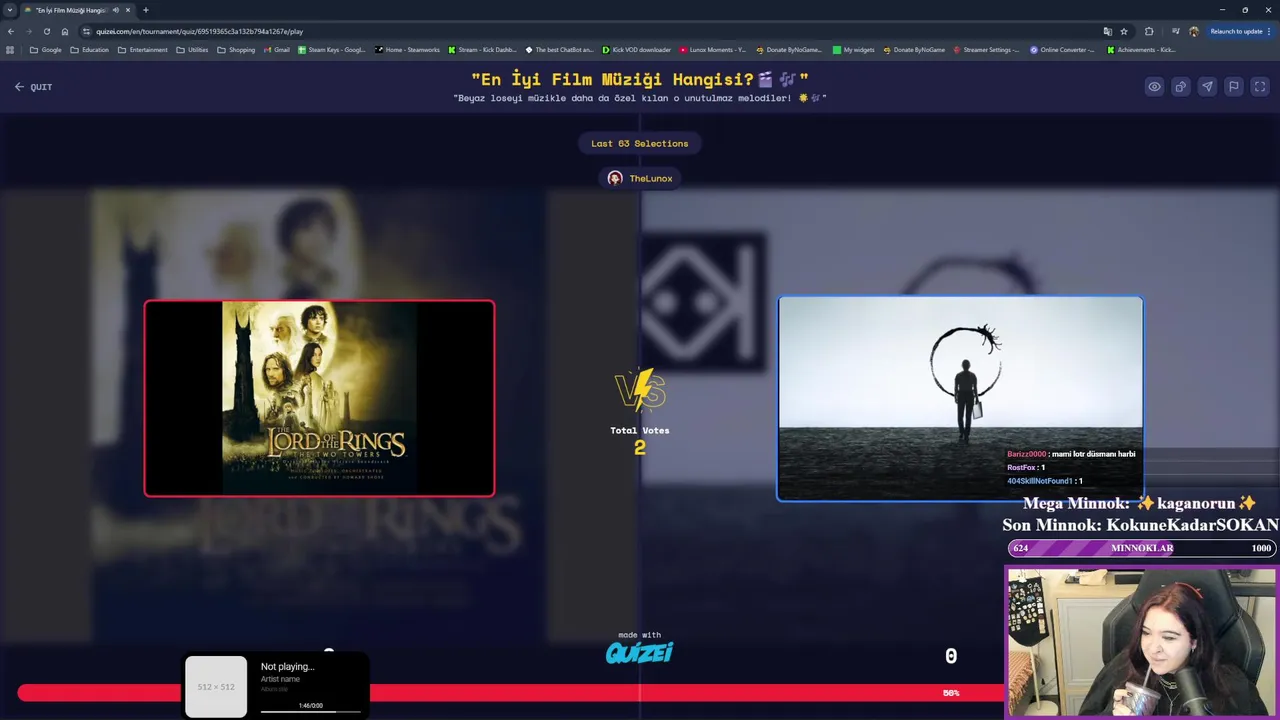The height and width of the screenshot is (720, 1280).
Task: Bookmark this page with star icon
Action: tap(1124, 31)
